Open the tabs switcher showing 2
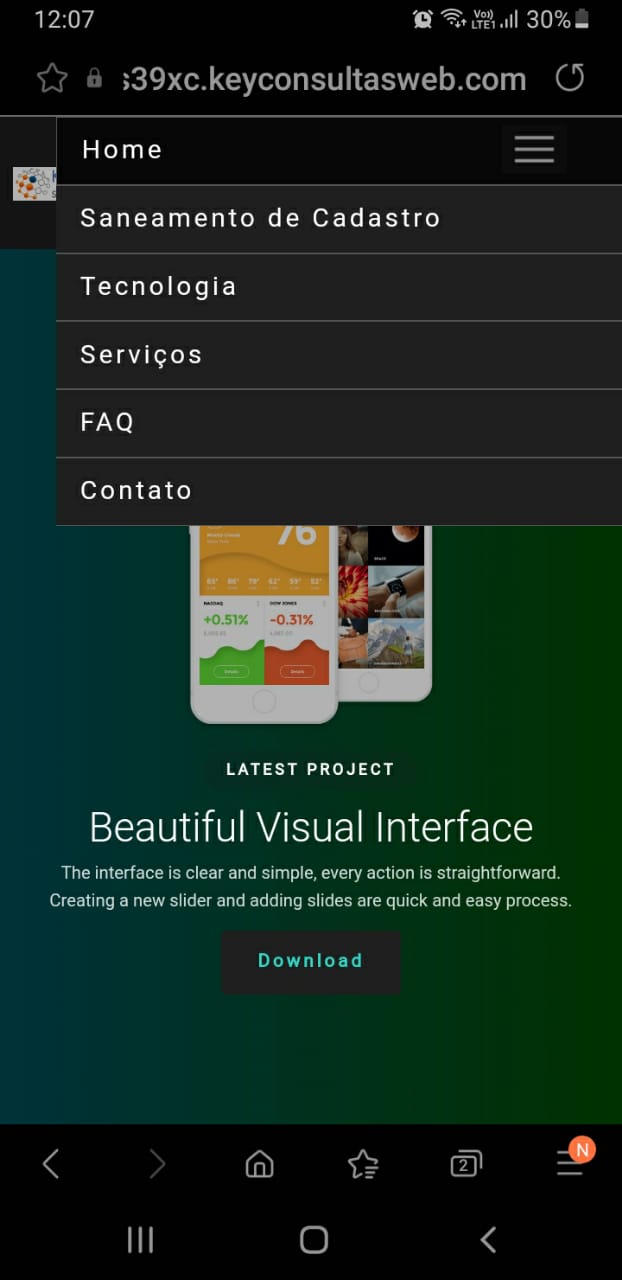 point(466,1164)
